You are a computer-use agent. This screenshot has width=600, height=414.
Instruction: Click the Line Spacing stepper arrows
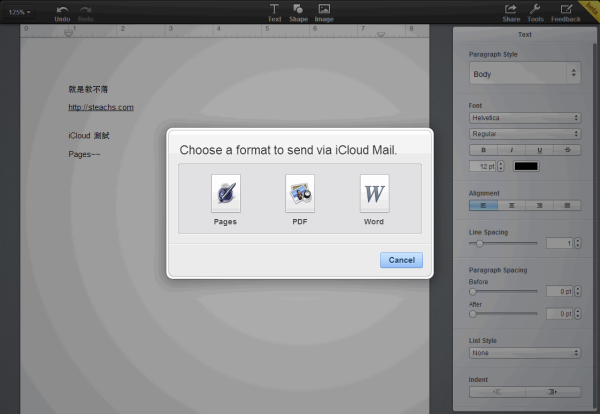tap(577, 243)
